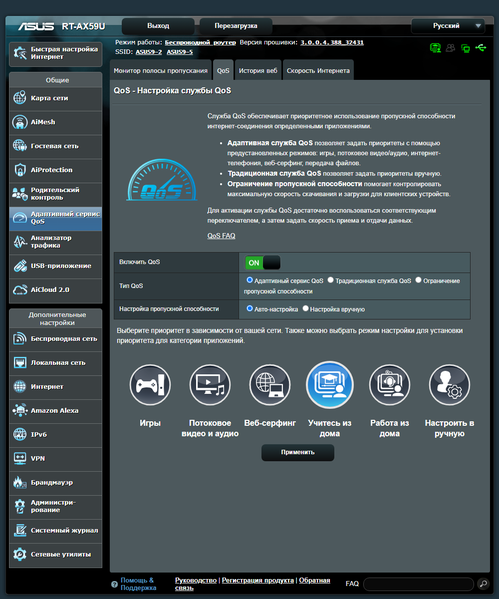Choose Настроить вручную customize icon
499x599 pixels.
(449, 385)
